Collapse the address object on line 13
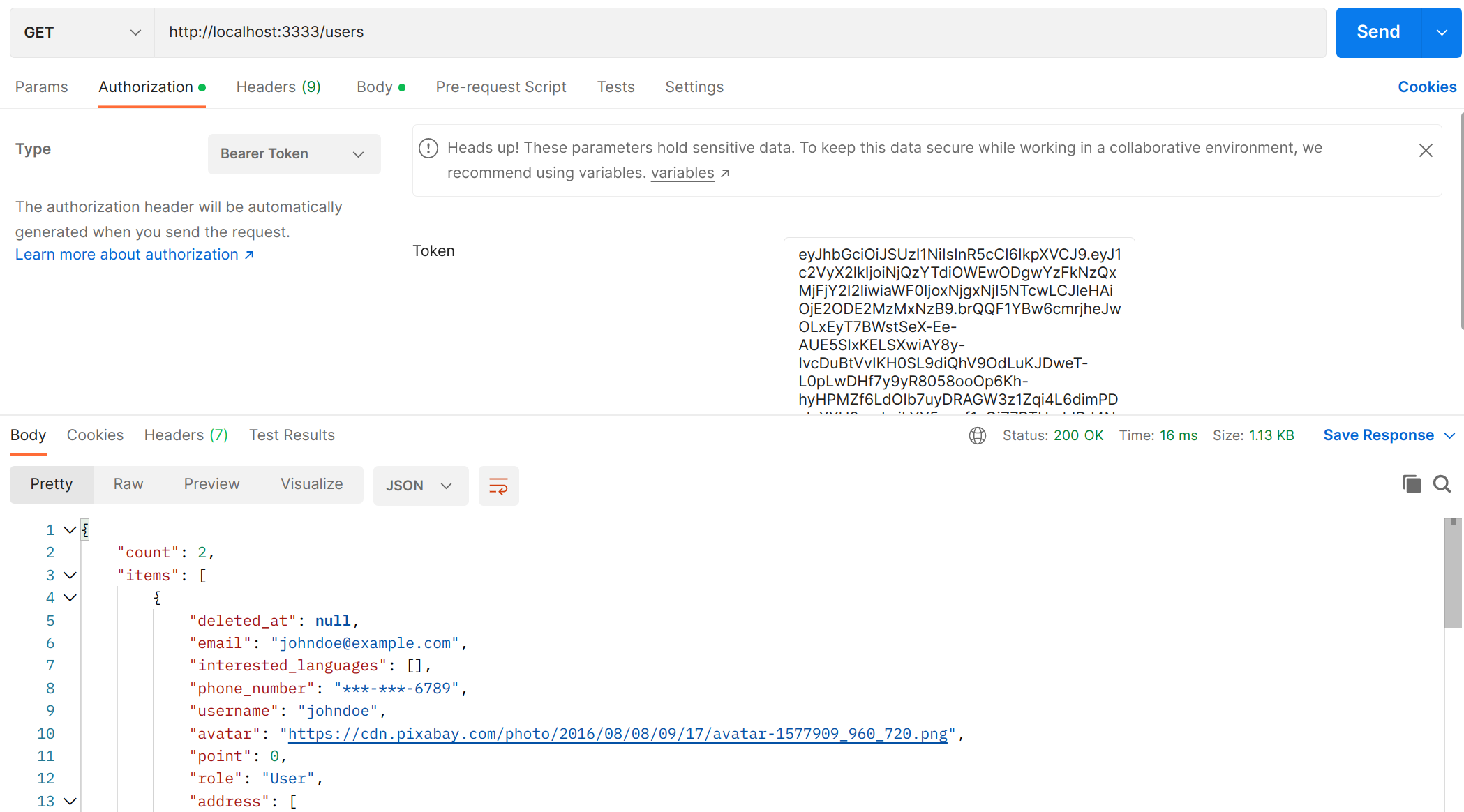This screenshot has height=812, width=1464. coord(69,801)
